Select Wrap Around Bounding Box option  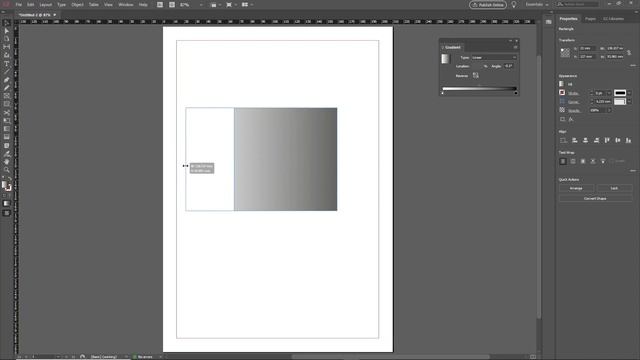point(573,161)
